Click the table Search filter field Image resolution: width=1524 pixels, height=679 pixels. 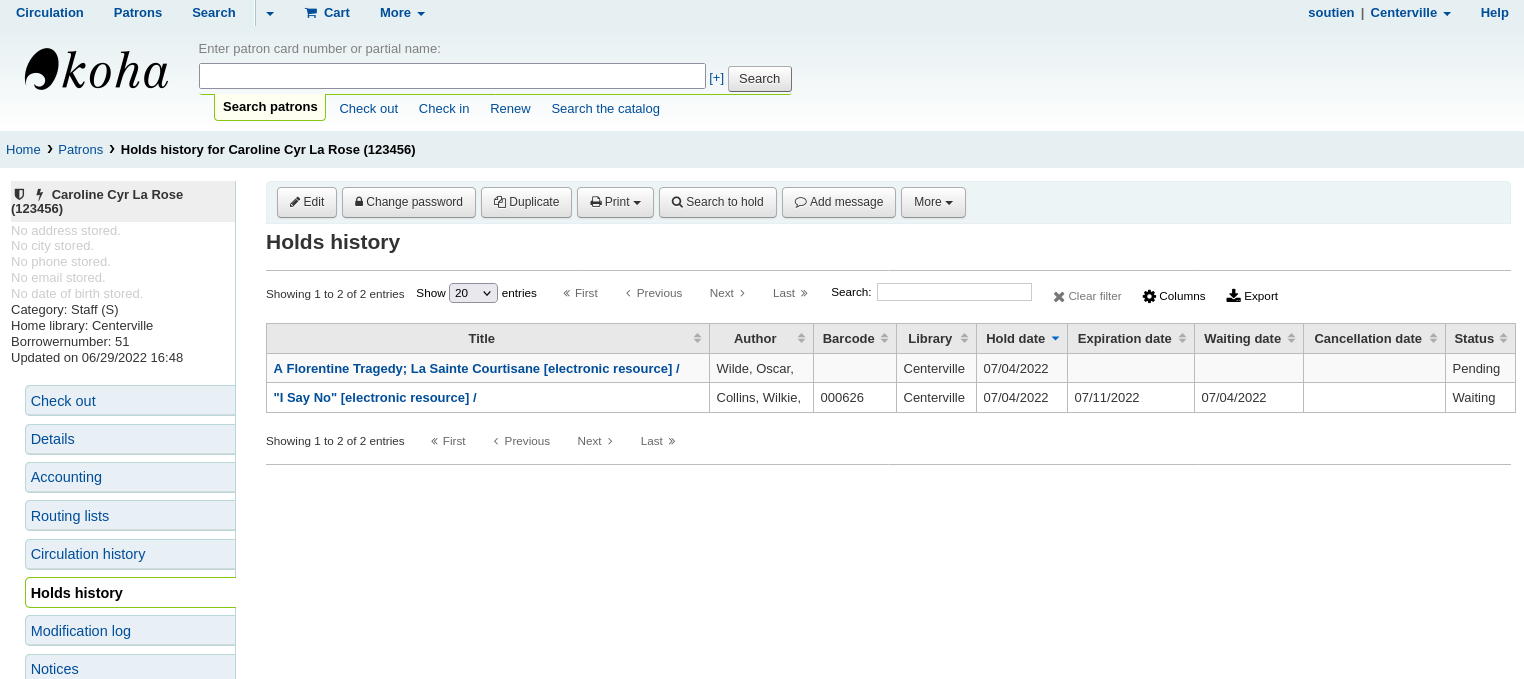954,292
